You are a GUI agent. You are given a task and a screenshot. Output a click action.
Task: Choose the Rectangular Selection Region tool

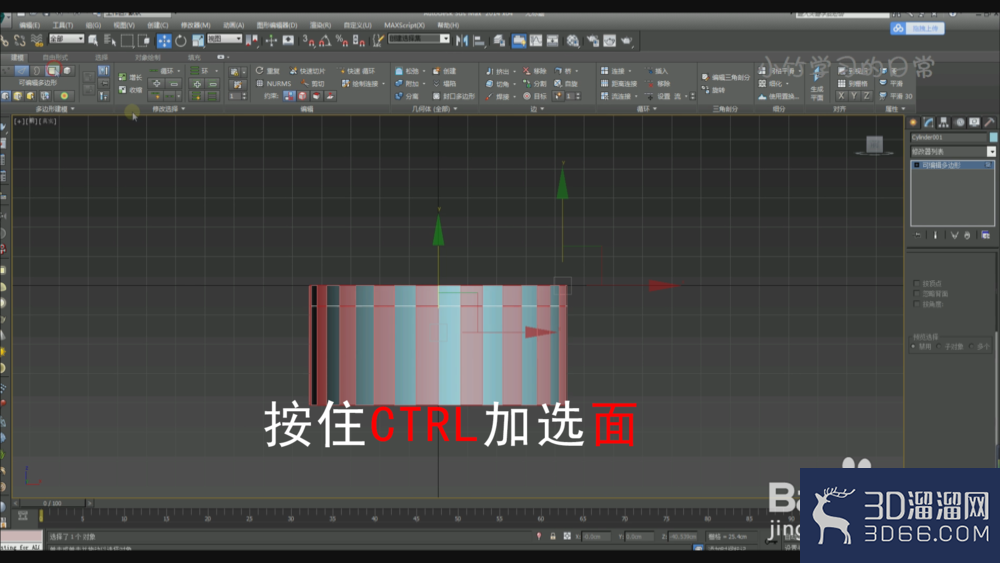pos(127,41)
